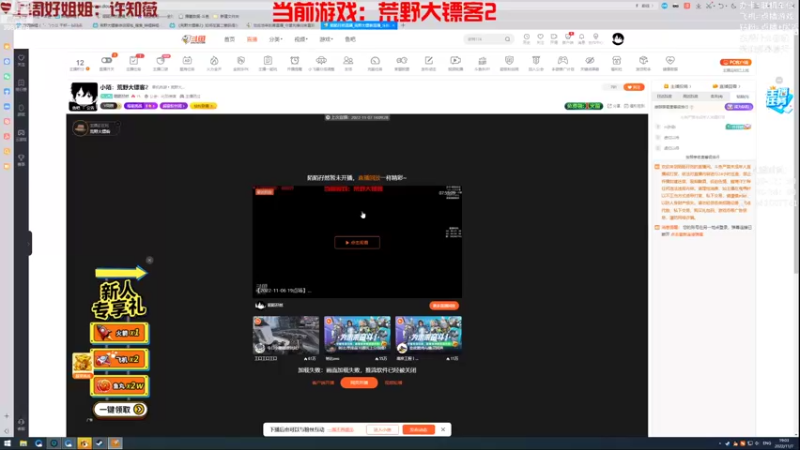
Task: Open File Explorer from the taskbar
Action: 23,443
